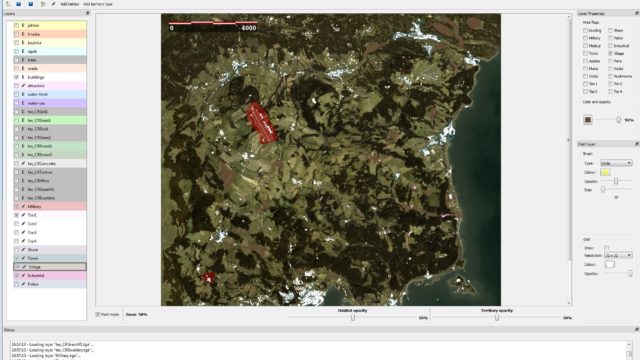The height and width of the screenshot is (360, 640).
Task: Float the Paint layer panel icon
Action: tap(636, 144)
